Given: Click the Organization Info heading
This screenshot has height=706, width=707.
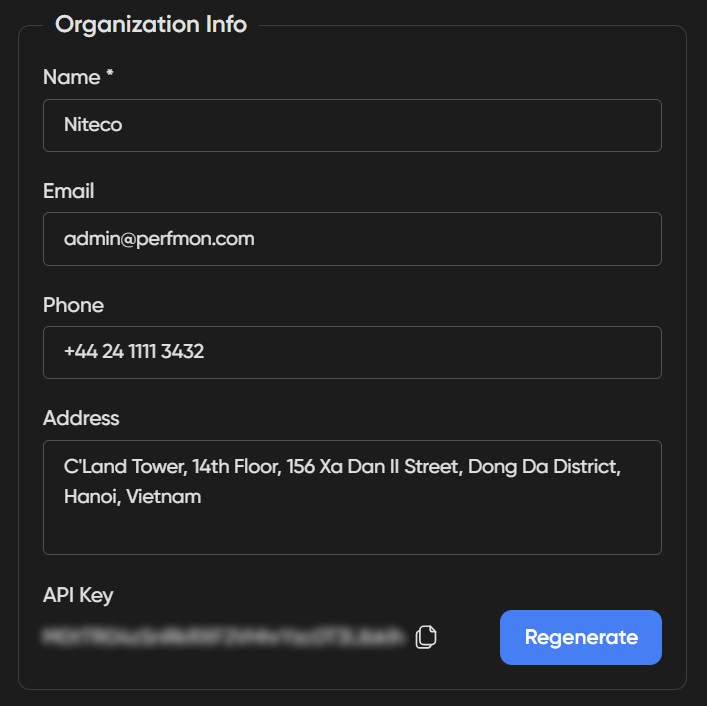Looking at the screenshot, I should [x=151, y=24].
